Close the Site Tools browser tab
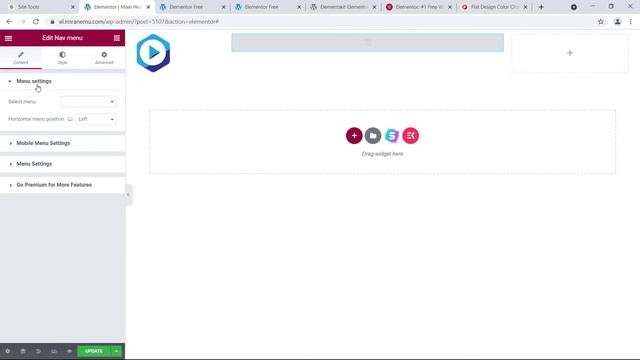640x360 pixels. pyautogui.click(x=73, y=7)
